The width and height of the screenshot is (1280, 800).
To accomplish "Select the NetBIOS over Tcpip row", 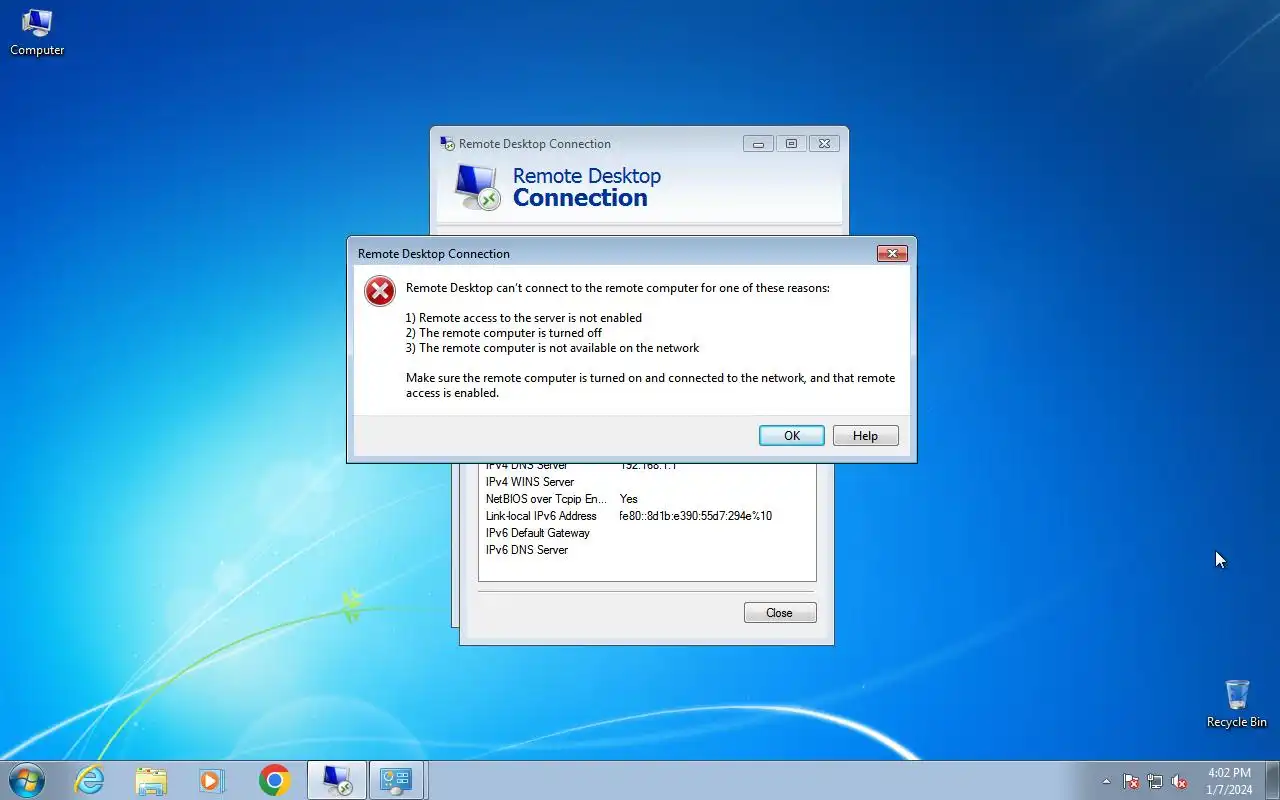I will click(647, 499).
